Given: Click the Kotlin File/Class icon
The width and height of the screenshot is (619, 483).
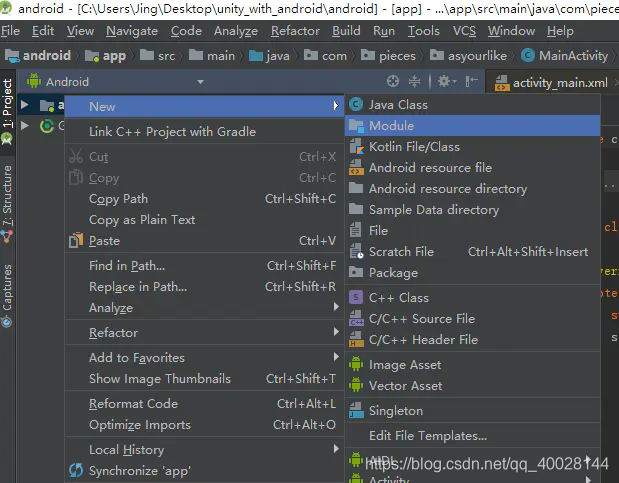Looking at the screenshot, I should [356, 147].
